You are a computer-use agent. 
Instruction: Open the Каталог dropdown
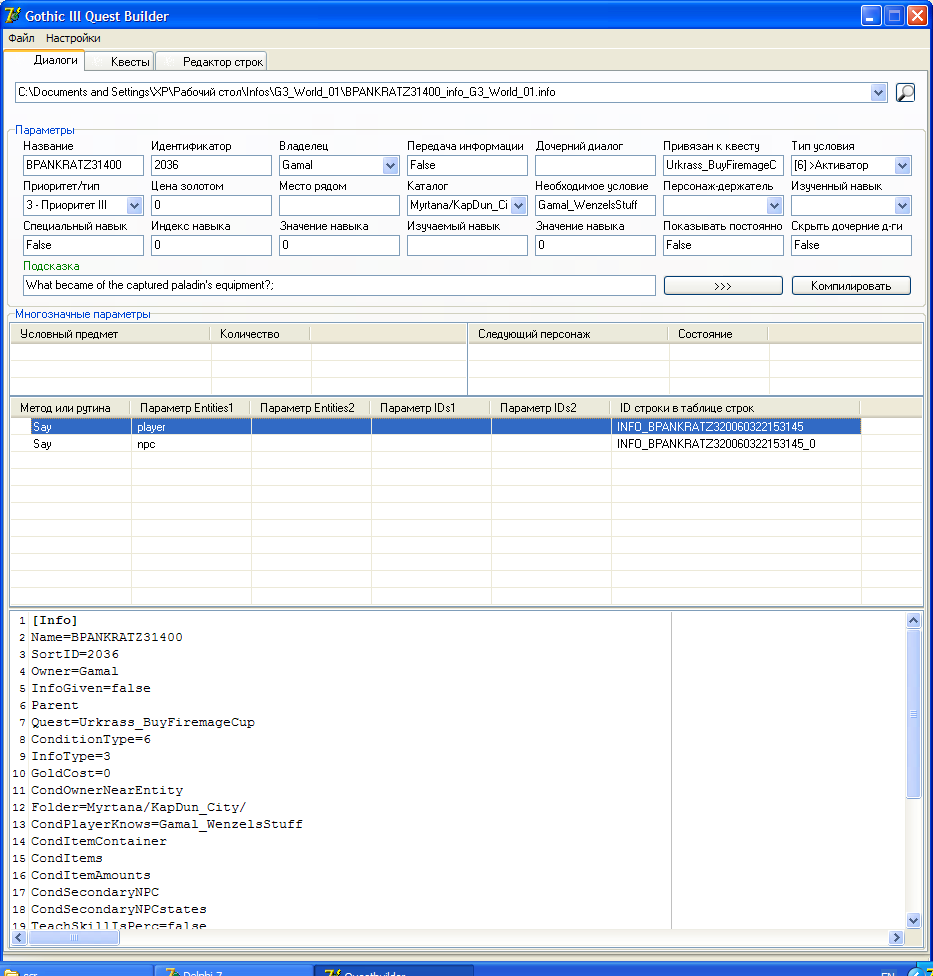pos(518,205)
